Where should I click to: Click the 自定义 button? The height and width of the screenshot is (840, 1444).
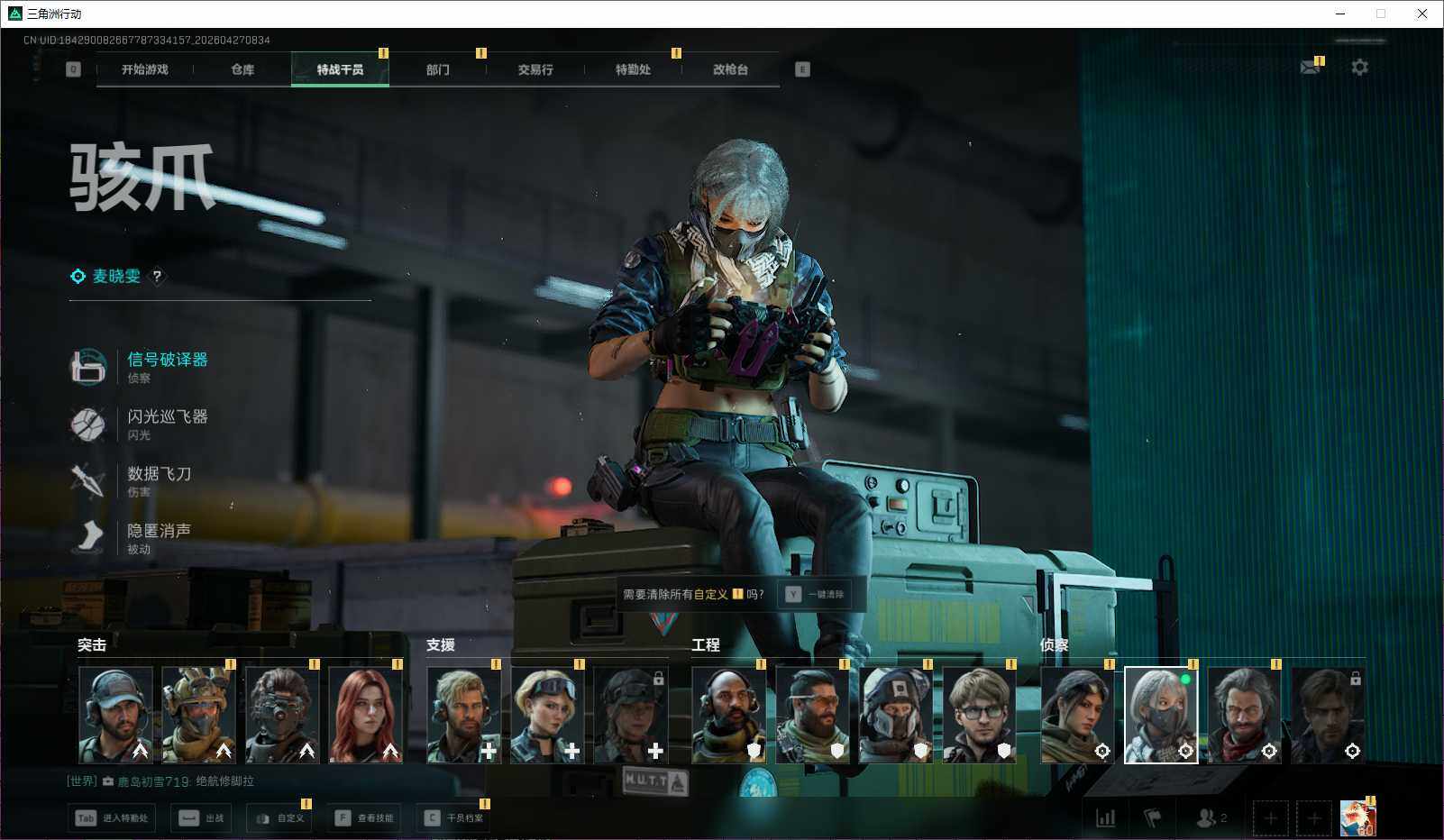click(x=280, y=818)
